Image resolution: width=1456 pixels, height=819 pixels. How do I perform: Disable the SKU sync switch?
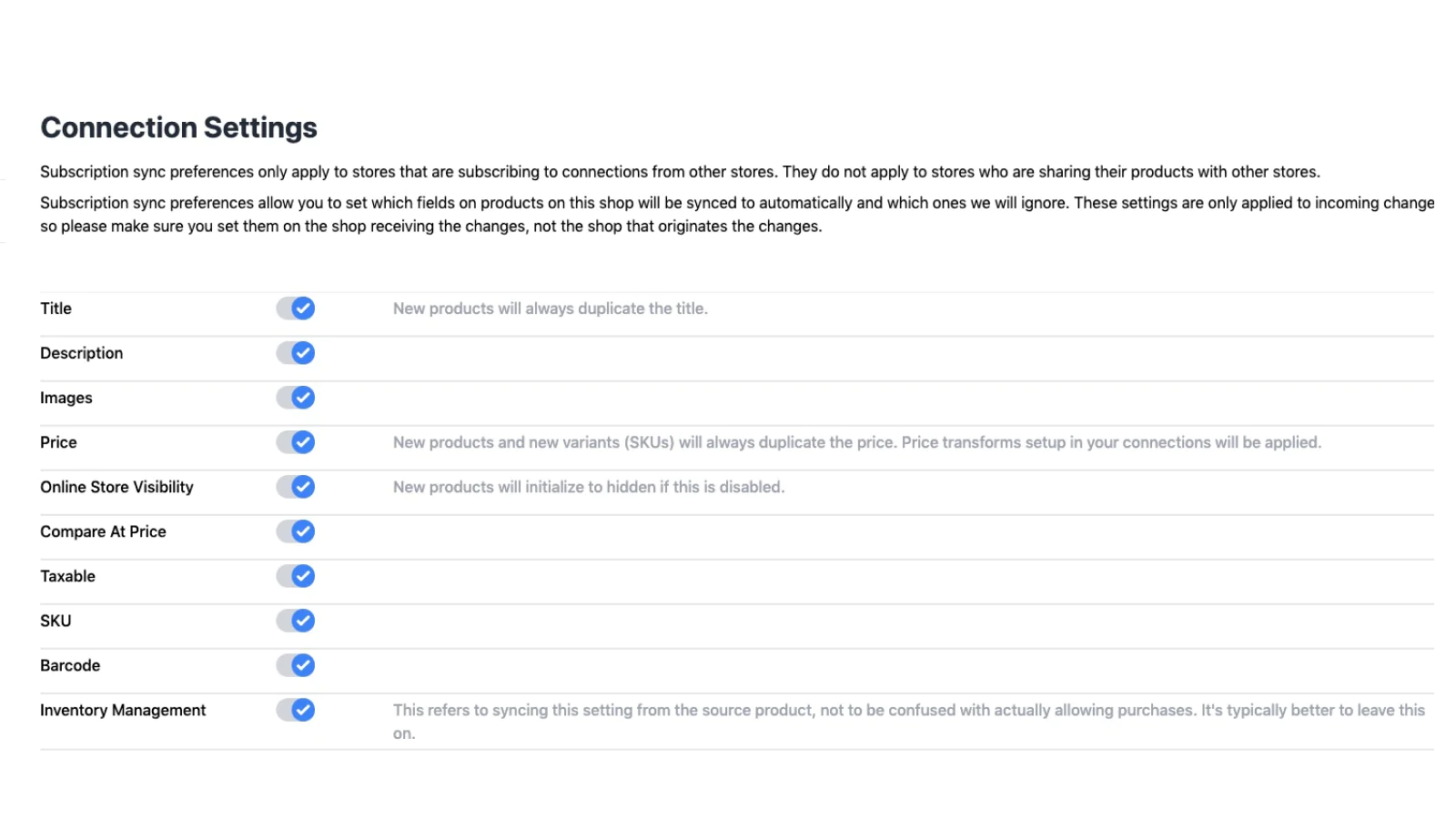(296, 621)
